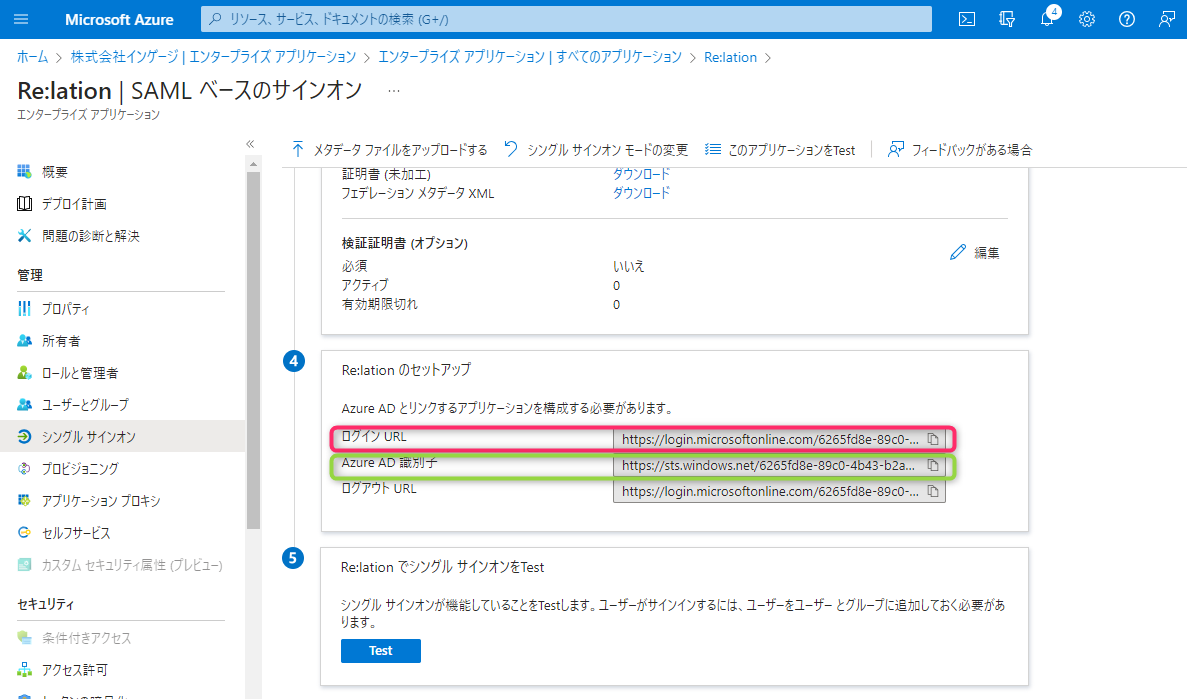Screen dimensions: 1187x699
Task: Open the portal hamburger menu
Action: coord(21,19)
